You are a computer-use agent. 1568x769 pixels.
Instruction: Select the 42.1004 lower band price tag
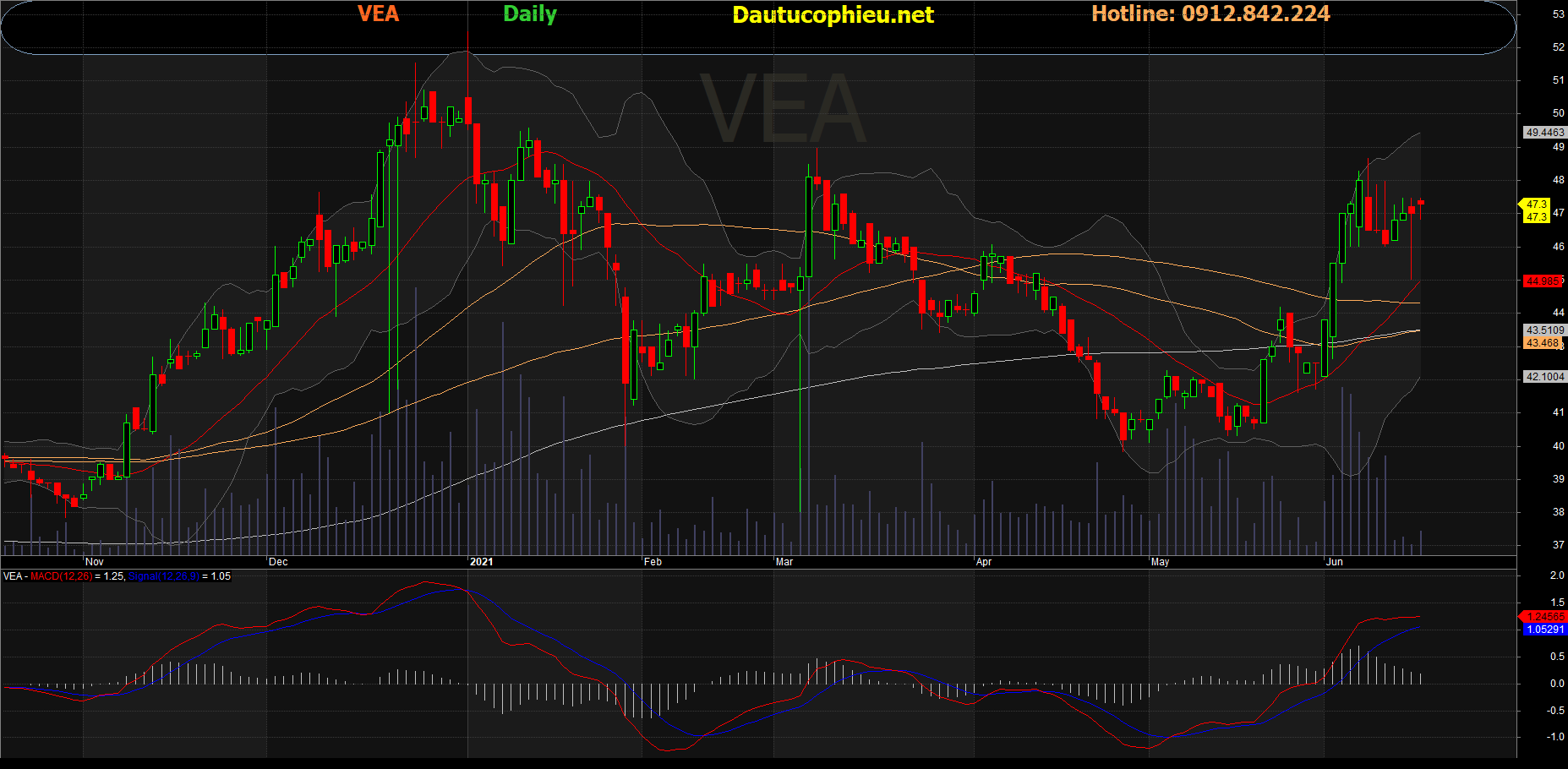click(1544, 377)
